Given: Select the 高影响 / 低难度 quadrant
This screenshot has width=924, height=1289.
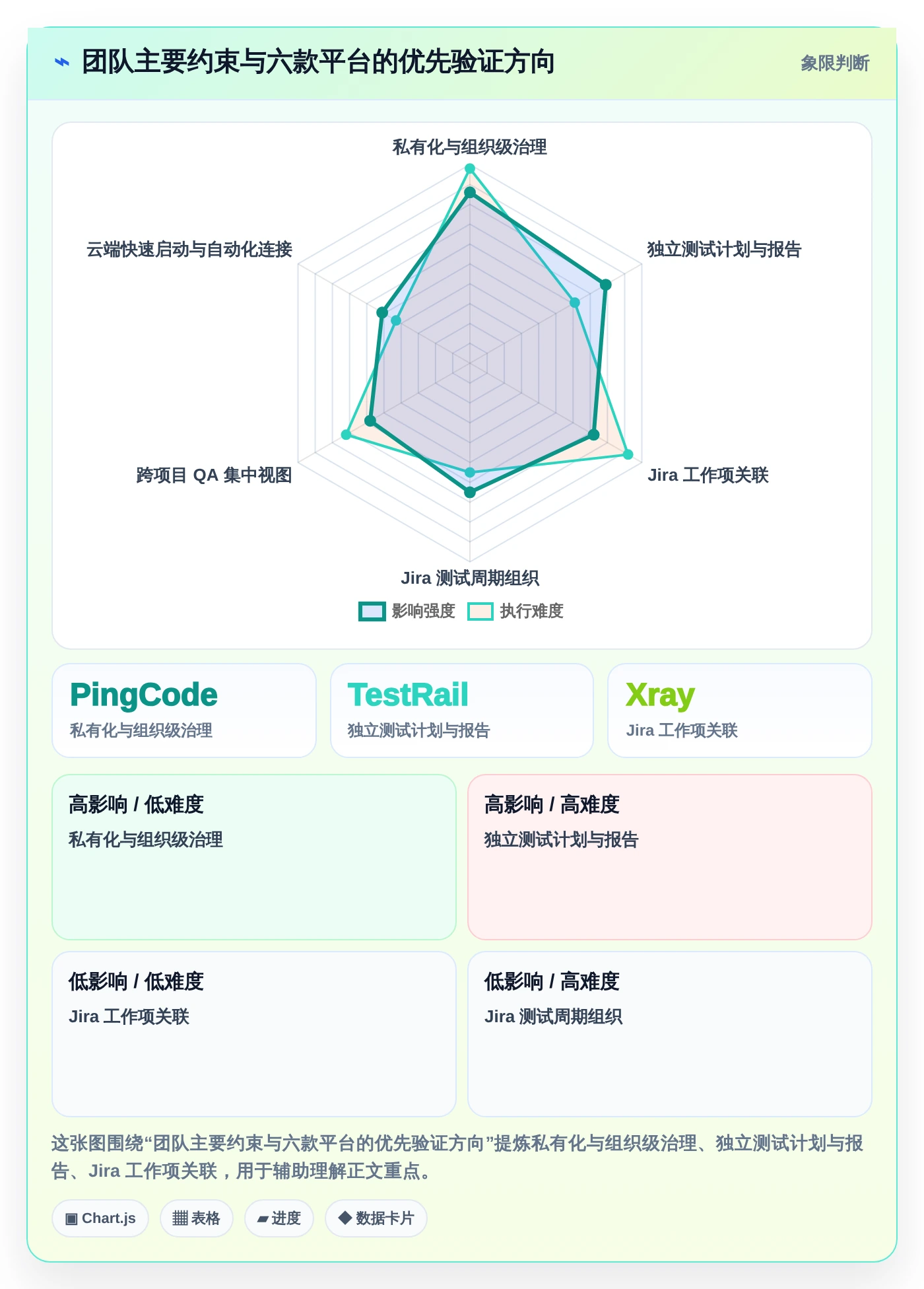Looking at the screenshot, I should 254,857.
